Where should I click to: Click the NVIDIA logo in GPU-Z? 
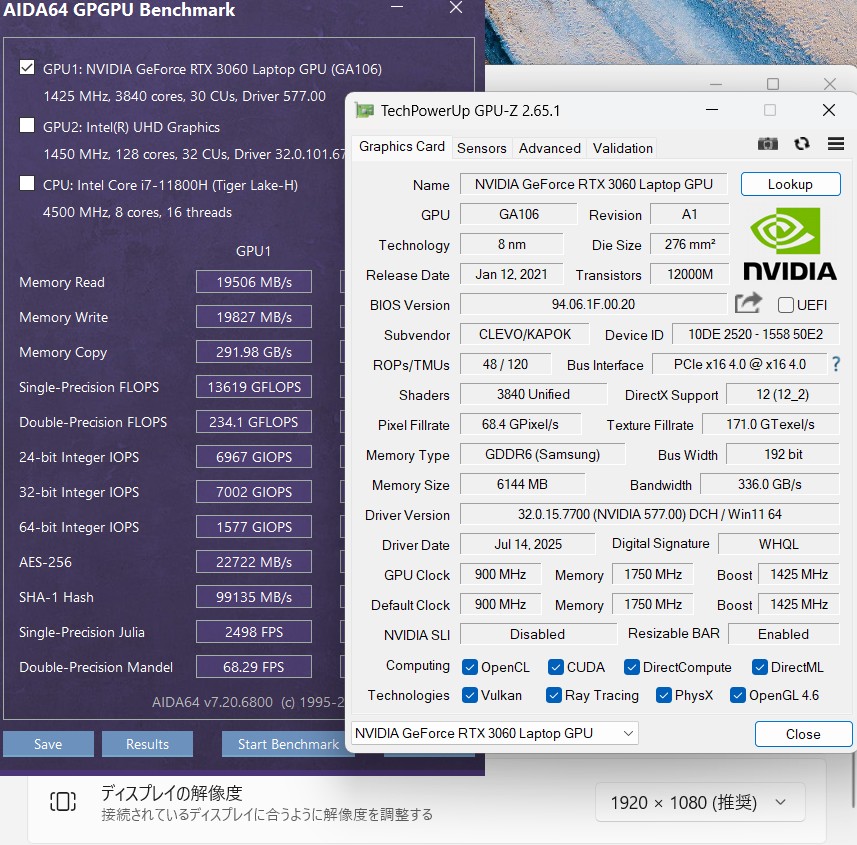tap(790, 244)
